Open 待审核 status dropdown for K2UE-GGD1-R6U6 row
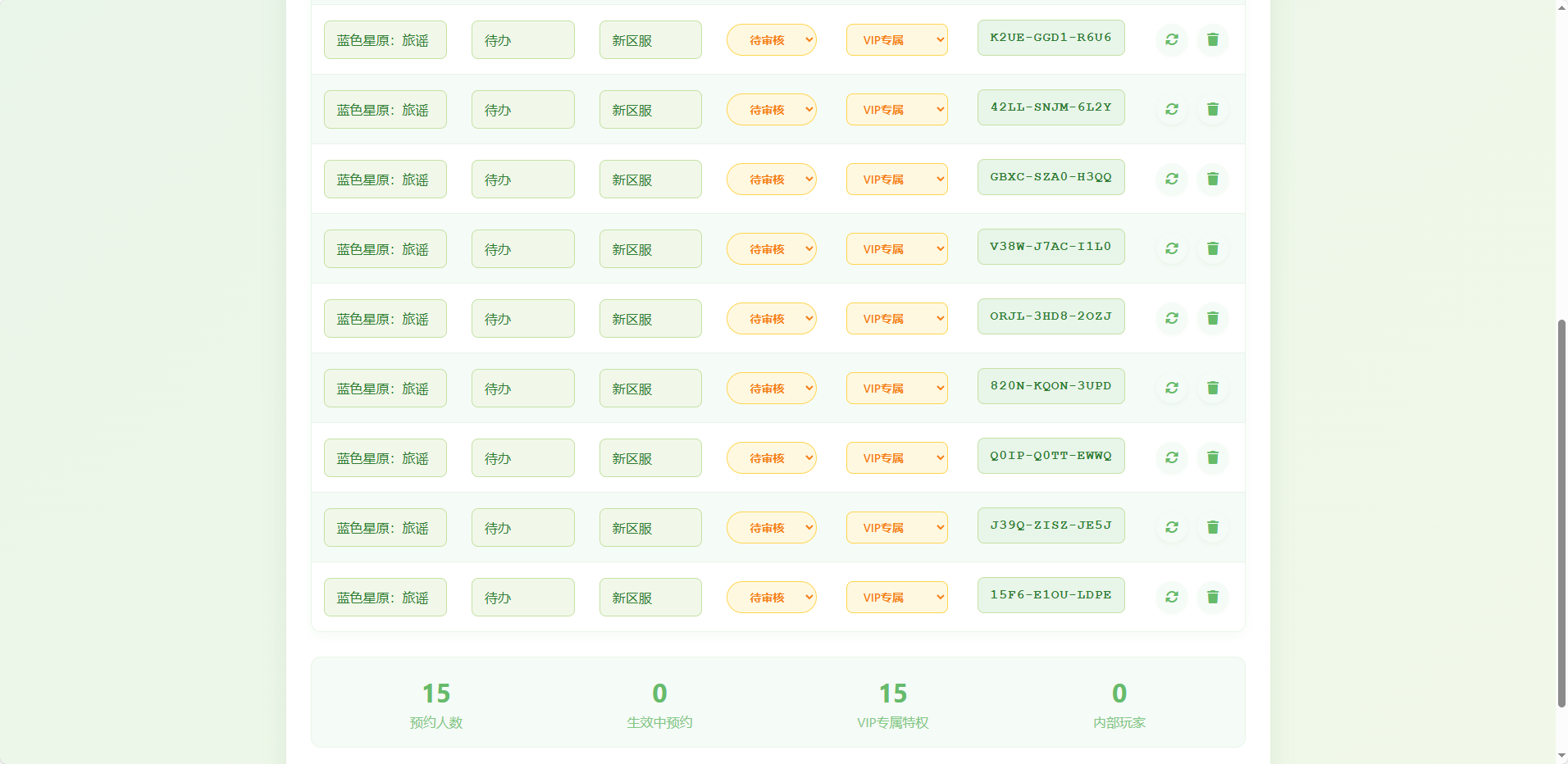The width and height of the screenshot is (1568, 764). coord(771,40)
